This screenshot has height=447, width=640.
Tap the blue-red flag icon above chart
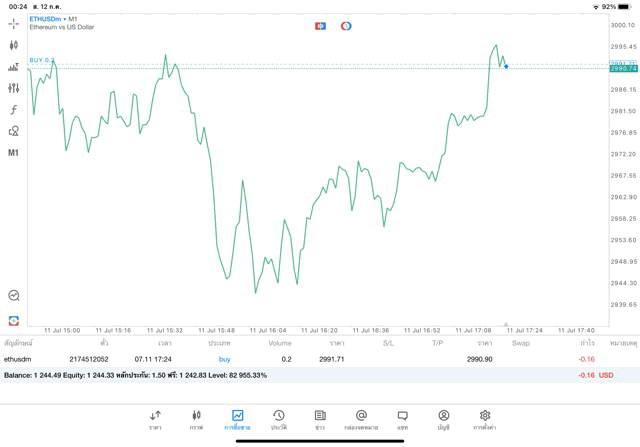tap(320, 26)
